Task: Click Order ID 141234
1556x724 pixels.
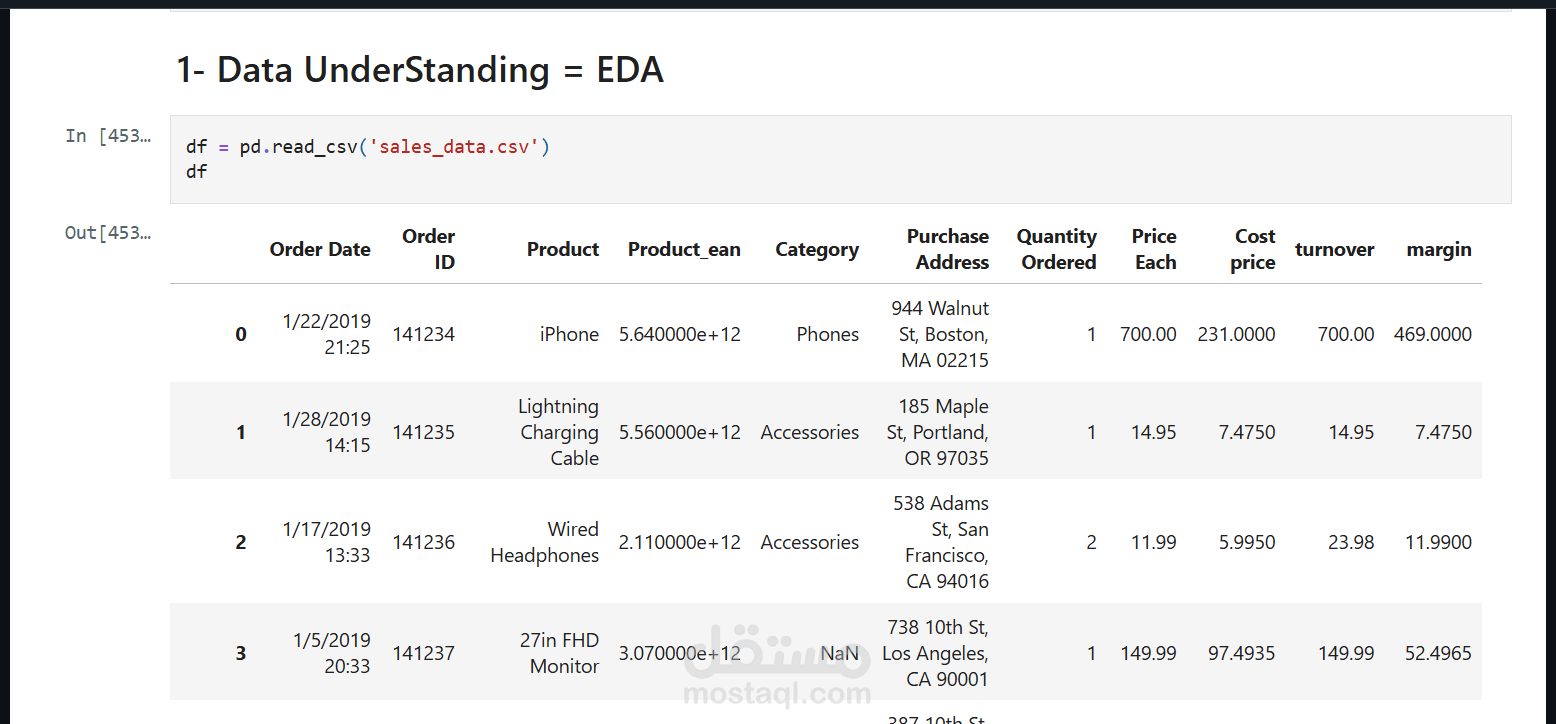Action: coord(423,334)
